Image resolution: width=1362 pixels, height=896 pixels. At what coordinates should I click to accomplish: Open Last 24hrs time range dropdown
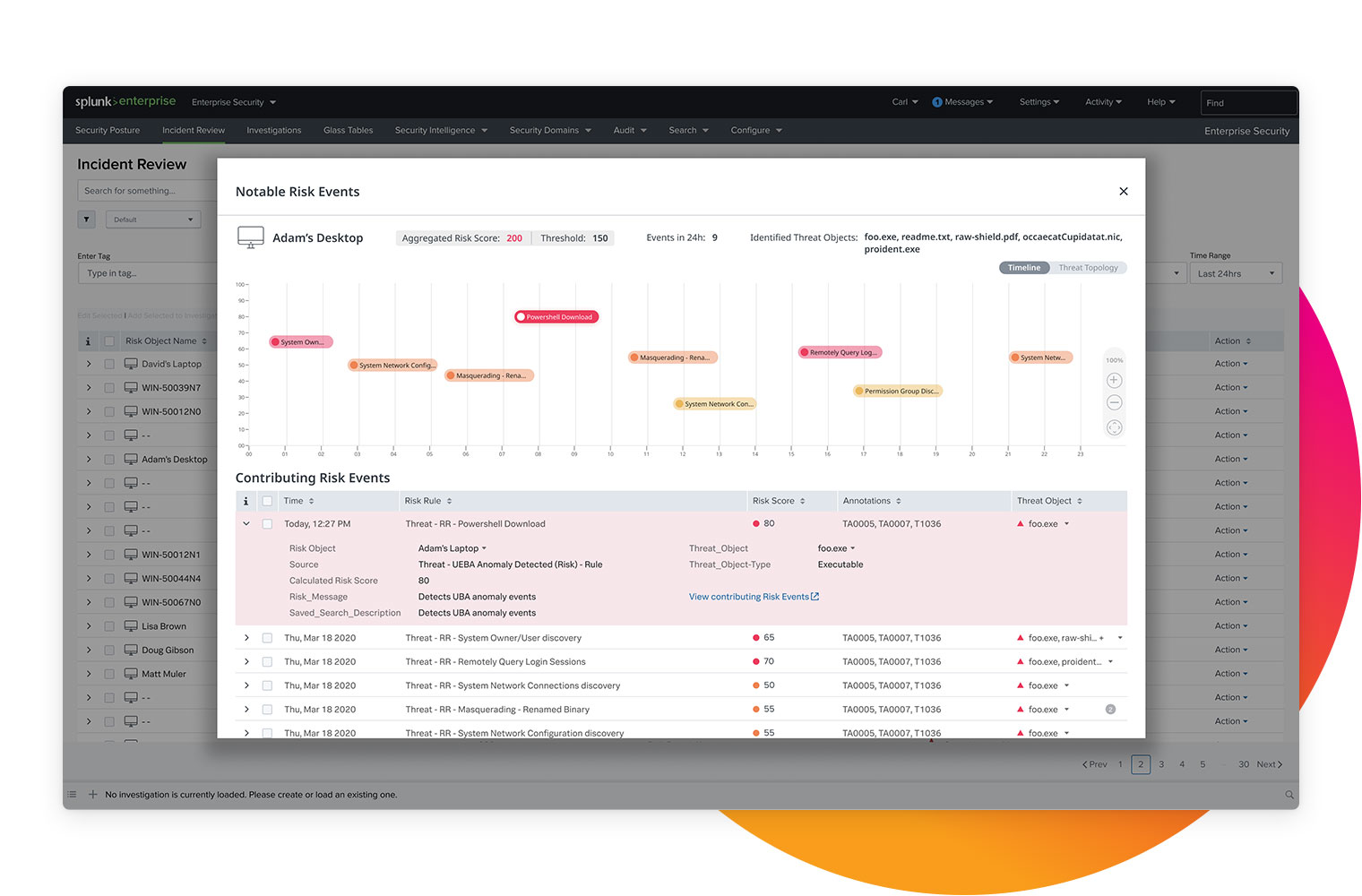[1236, 273]
